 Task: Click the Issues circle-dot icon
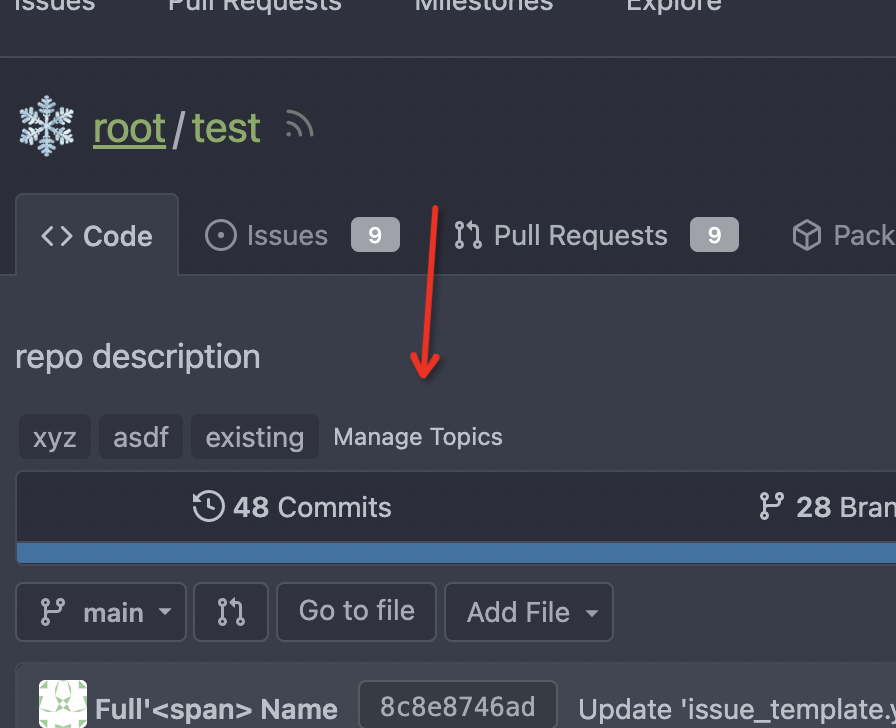click(221, 235)
